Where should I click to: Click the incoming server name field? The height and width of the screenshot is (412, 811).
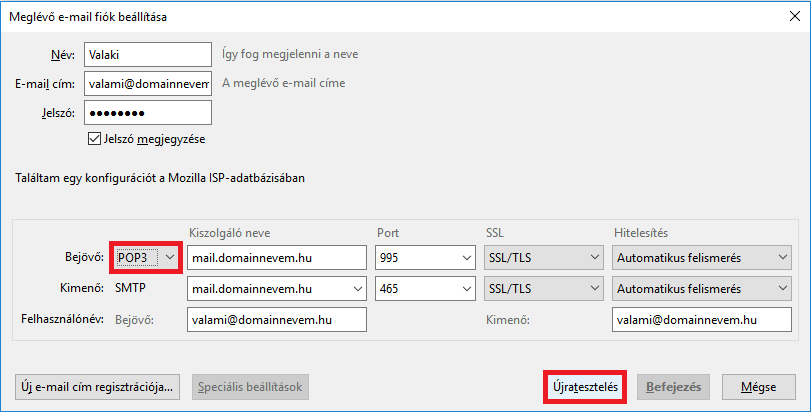pyautogui.click(x=277, y=257)
